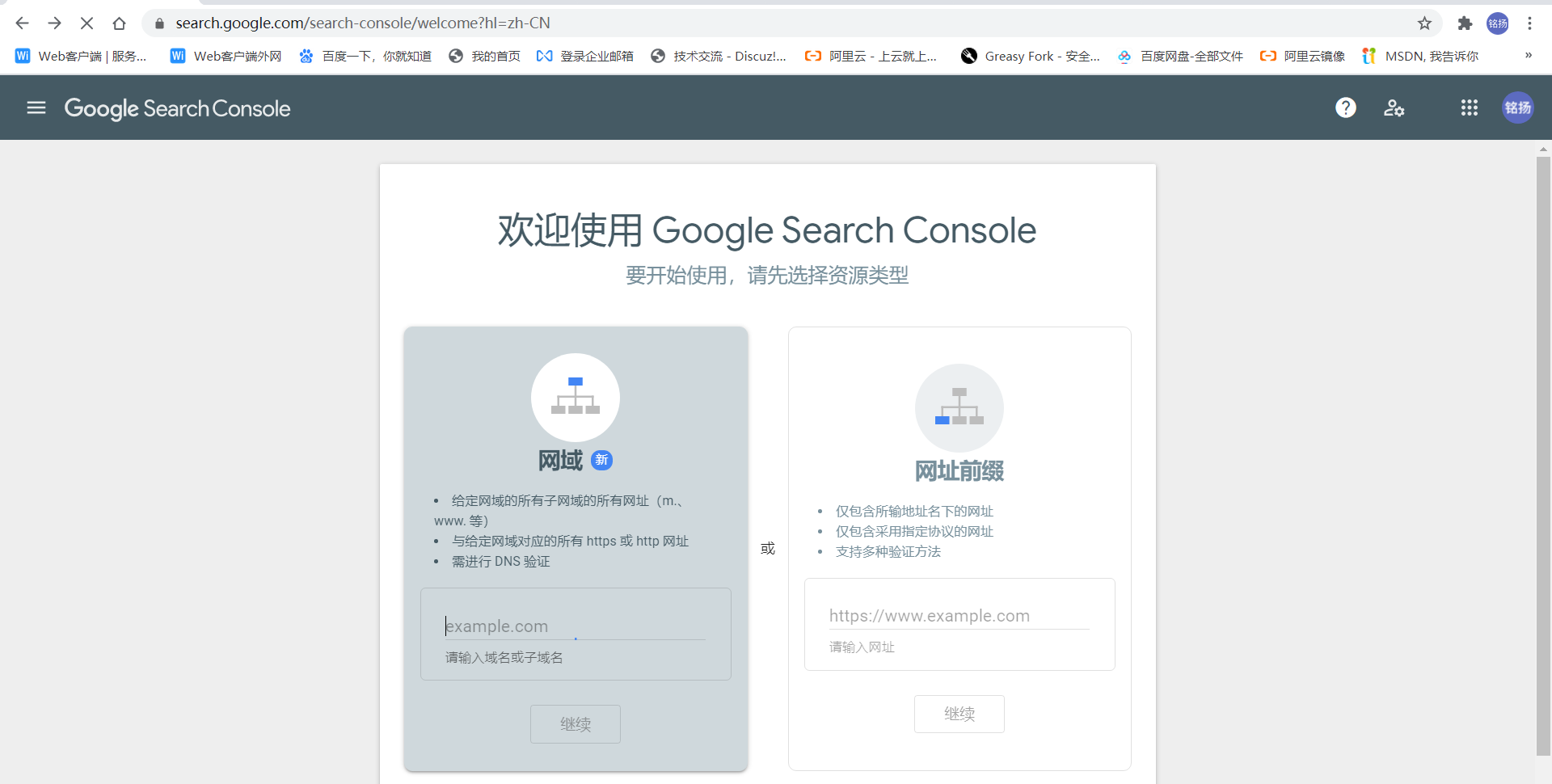Click hint 请输入网址
Screen dimensions: 1552x784
[x=862, y=647]
